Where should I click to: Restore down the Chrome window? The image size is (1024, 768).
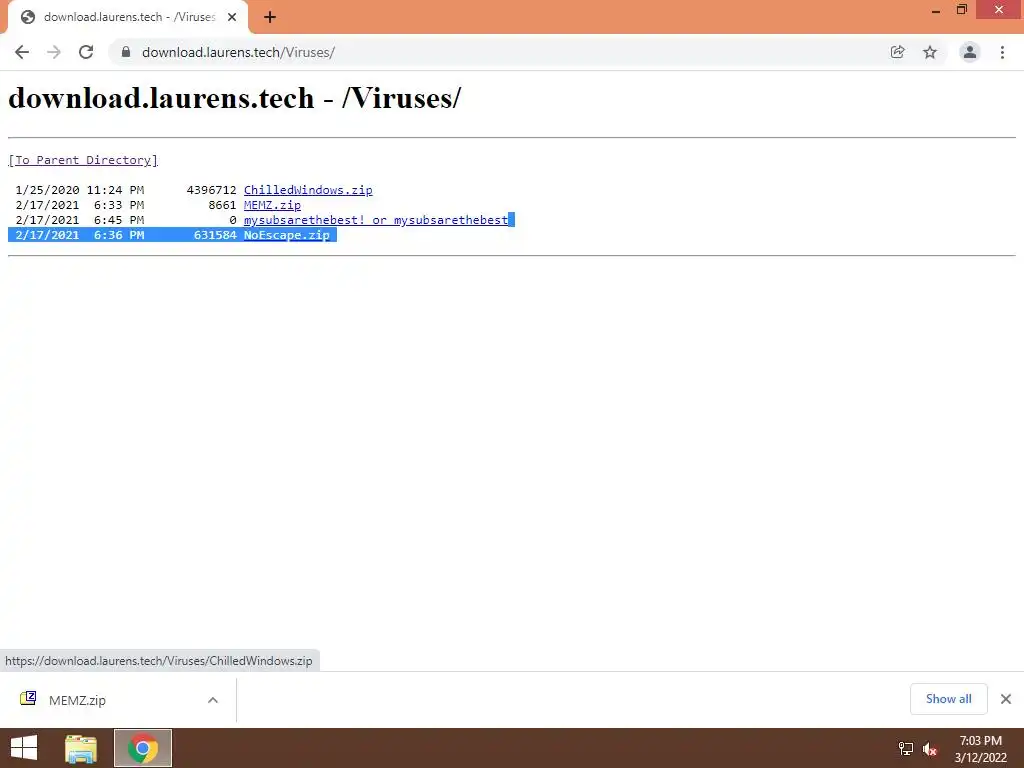961,10
